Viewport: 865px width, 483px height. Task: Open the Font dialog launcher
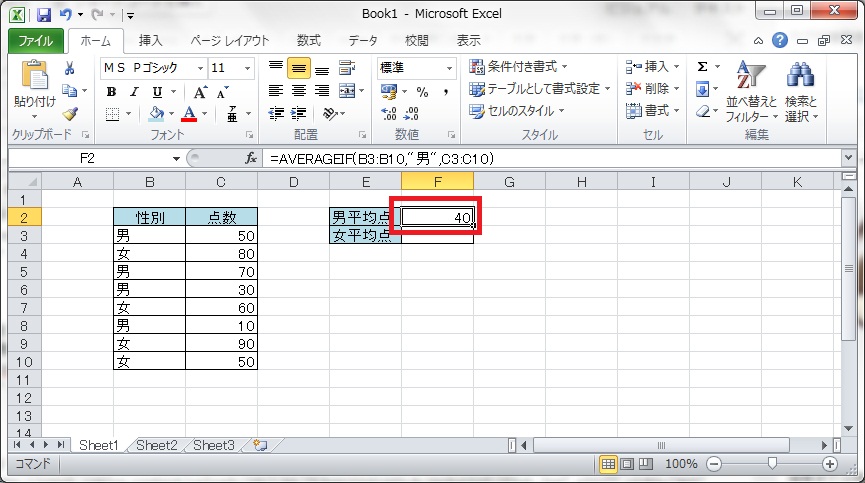[249, 135]
